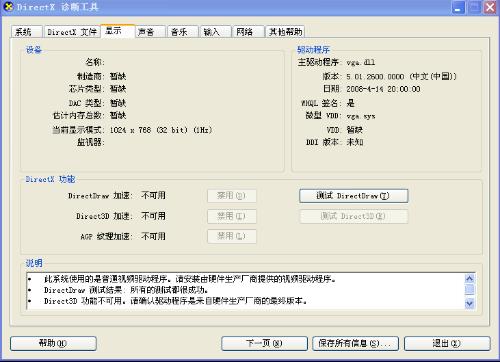Go to next page with 下一页
Screen dimensions: 500x362
(x=264, y=343)
